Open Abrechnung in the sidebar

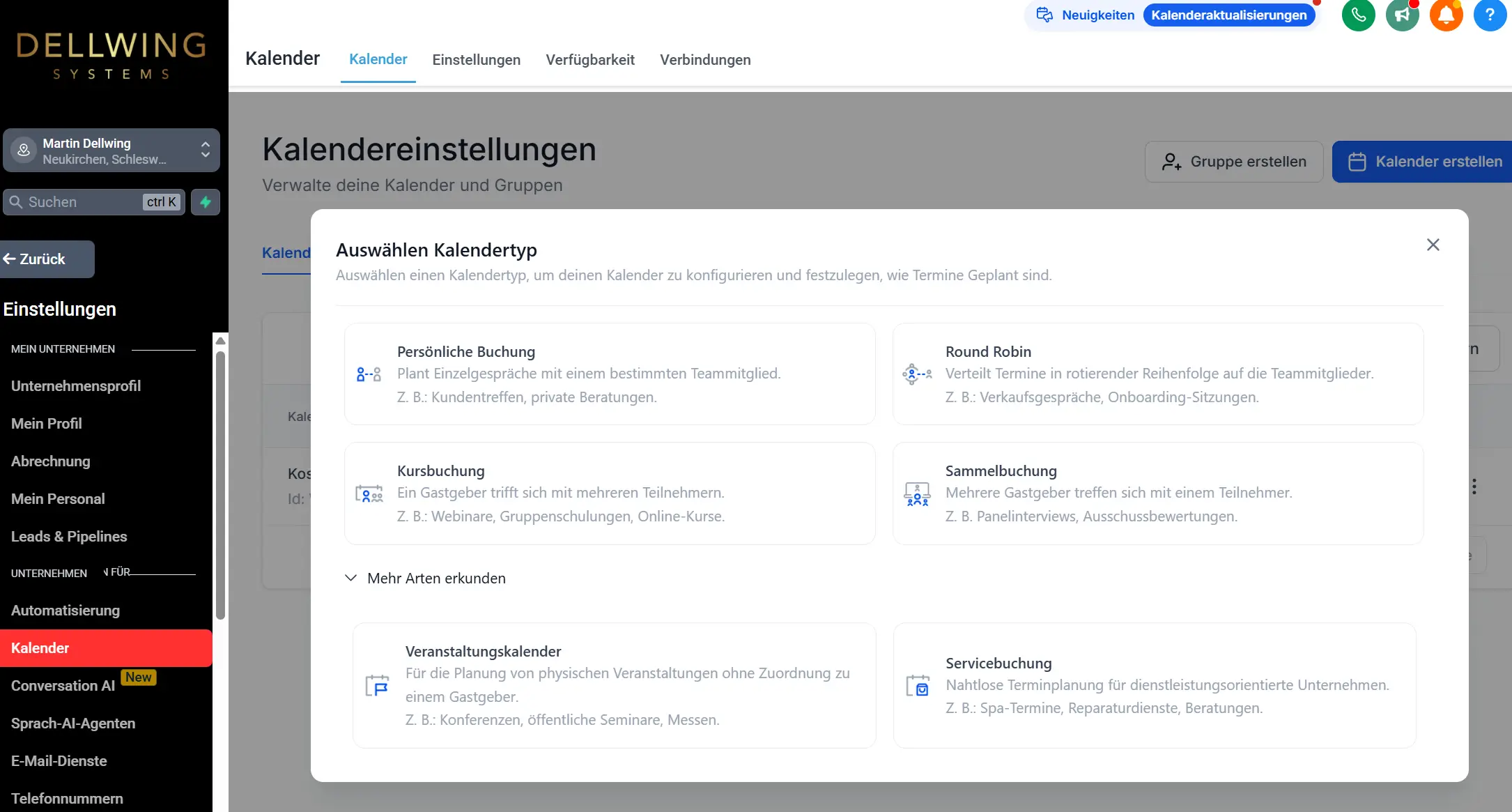51,461
